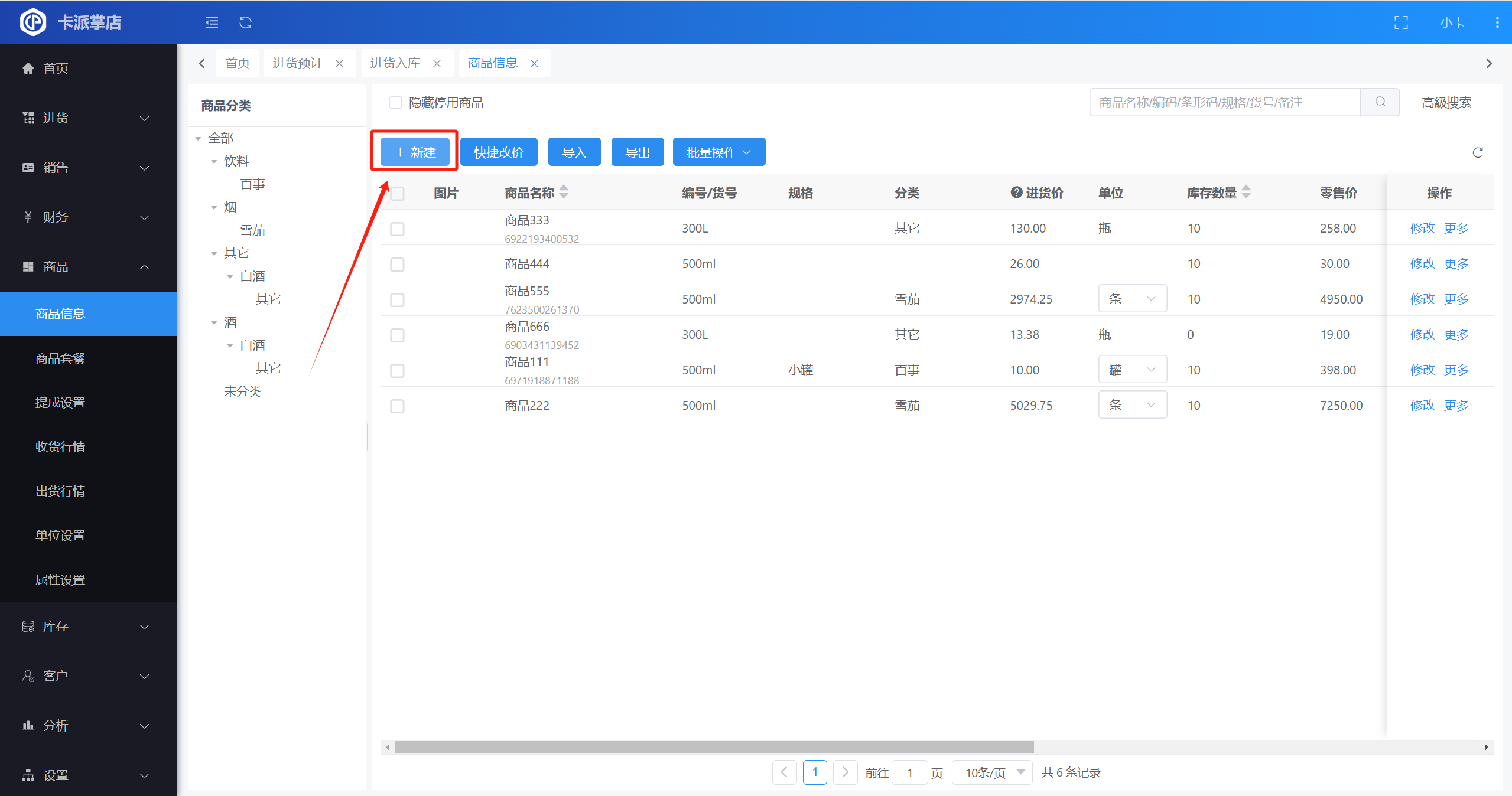Close the 进货预订 tab

click(x=340, y=63)
